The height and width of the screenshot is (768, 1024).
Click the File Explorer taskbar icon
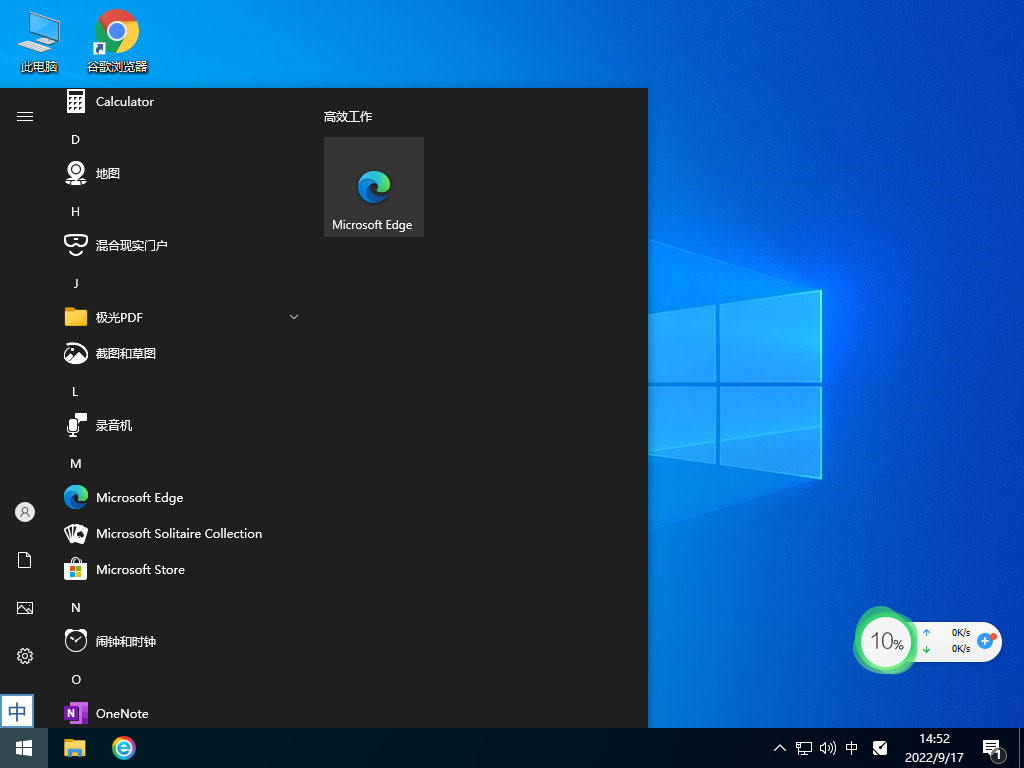pos(74,747)
